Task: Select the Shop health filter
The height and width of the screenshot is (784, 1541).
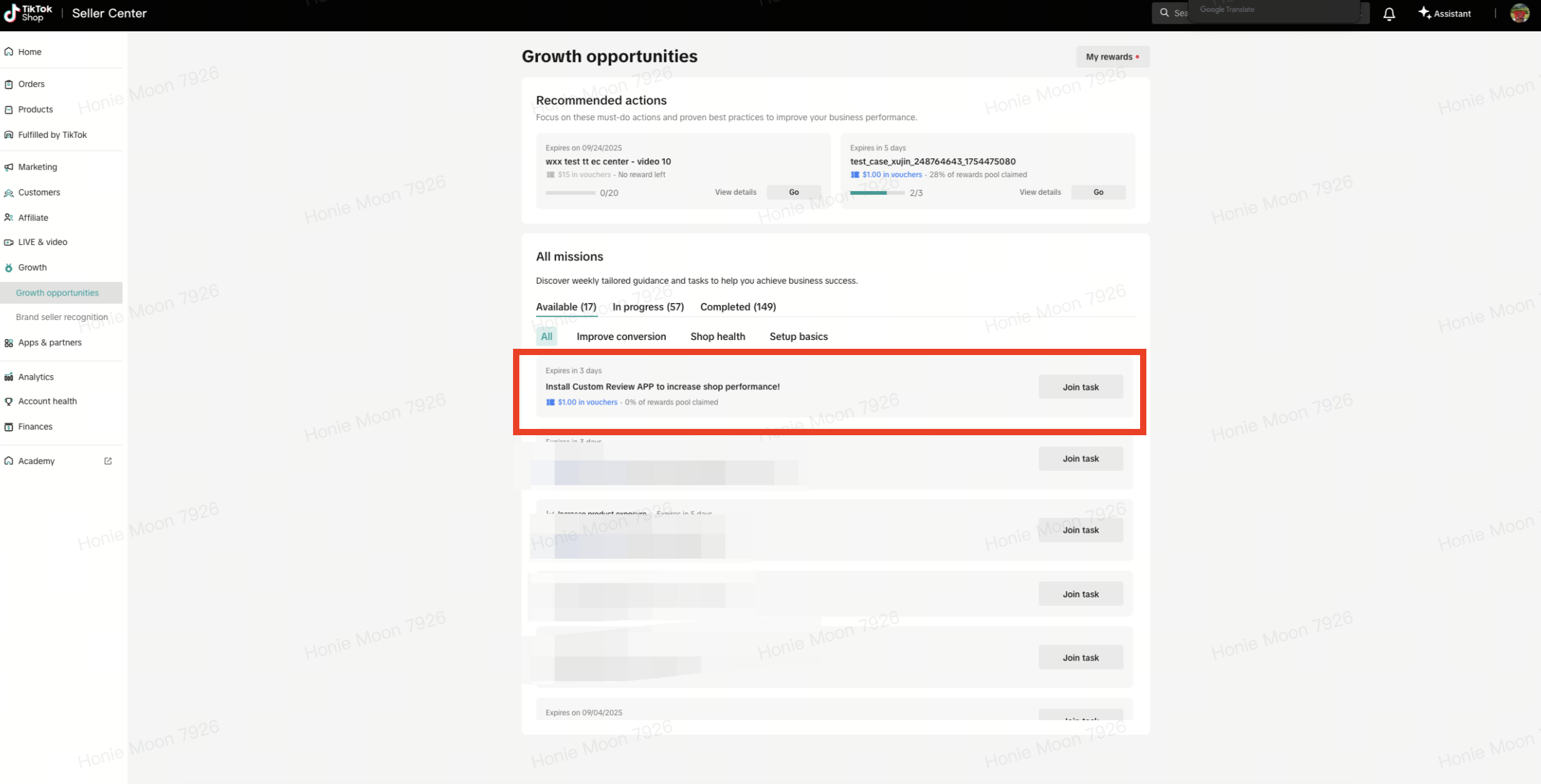Action: point(717,337)
